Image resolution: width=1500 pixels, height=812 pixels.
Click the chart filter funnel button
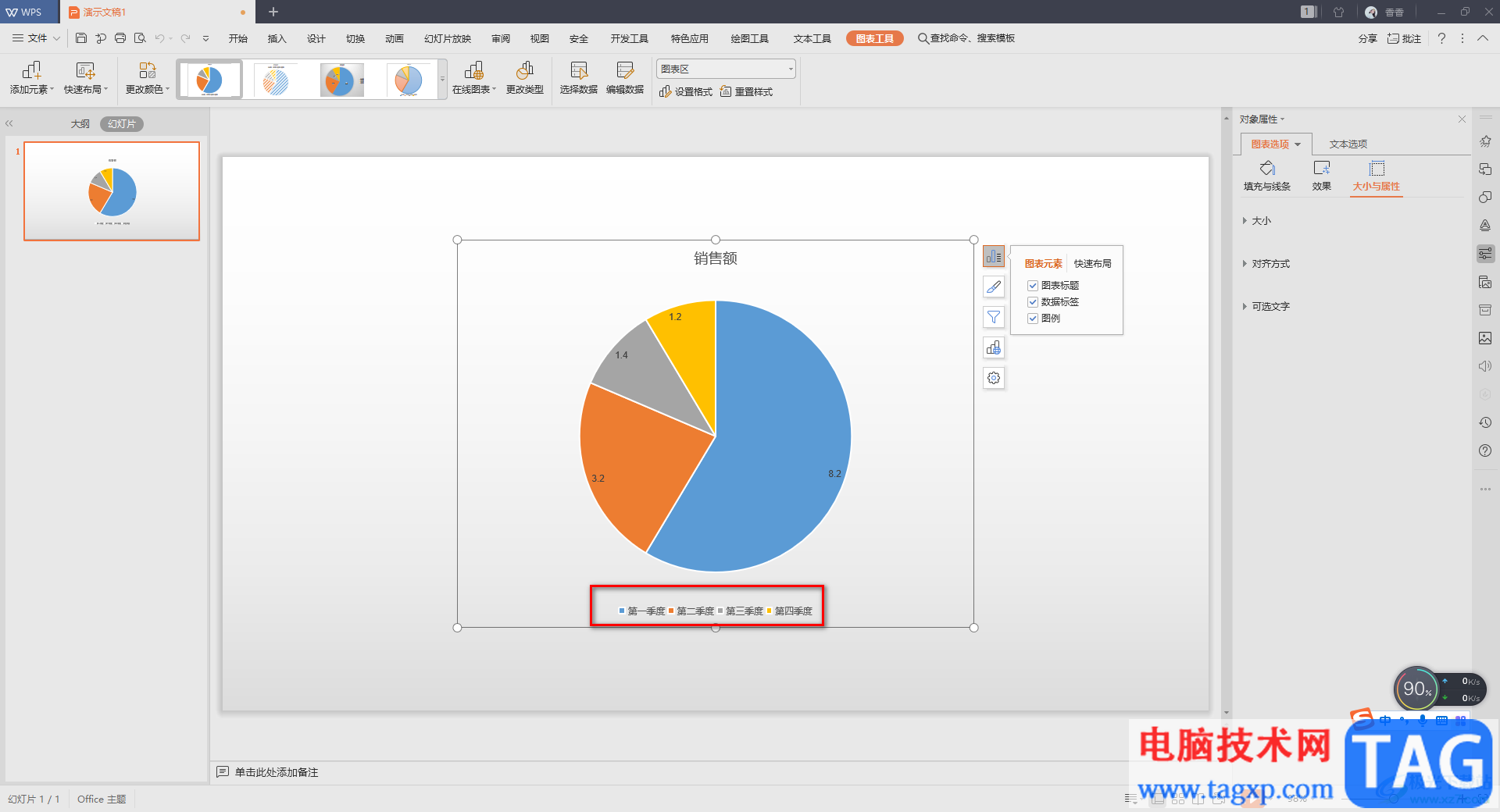click(x=994, y=317)
